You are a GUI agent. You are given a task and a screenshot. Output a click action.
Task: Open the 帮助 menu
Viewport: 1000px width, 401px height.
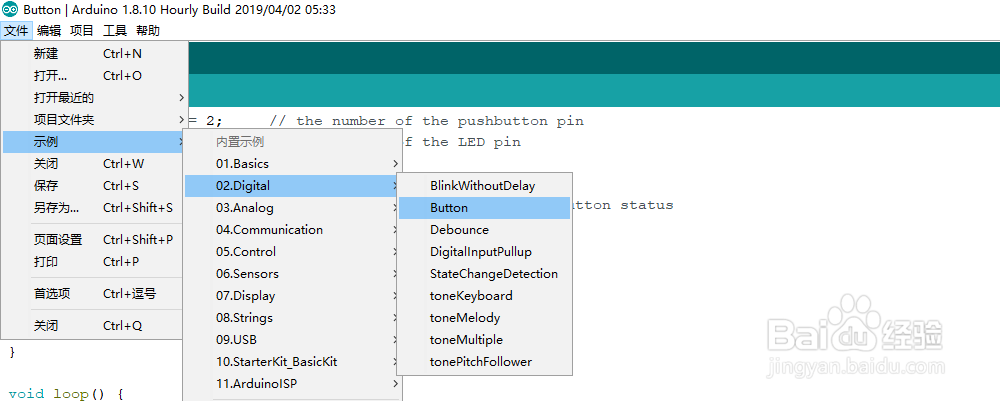click(148, 31)
